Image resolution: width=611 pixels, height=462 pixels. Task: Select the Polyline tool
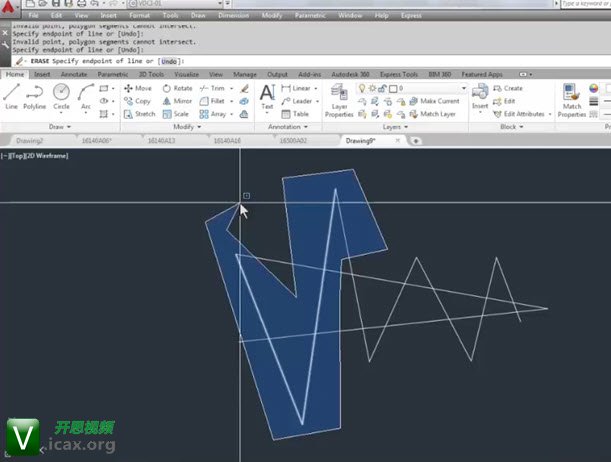point(34,96)
